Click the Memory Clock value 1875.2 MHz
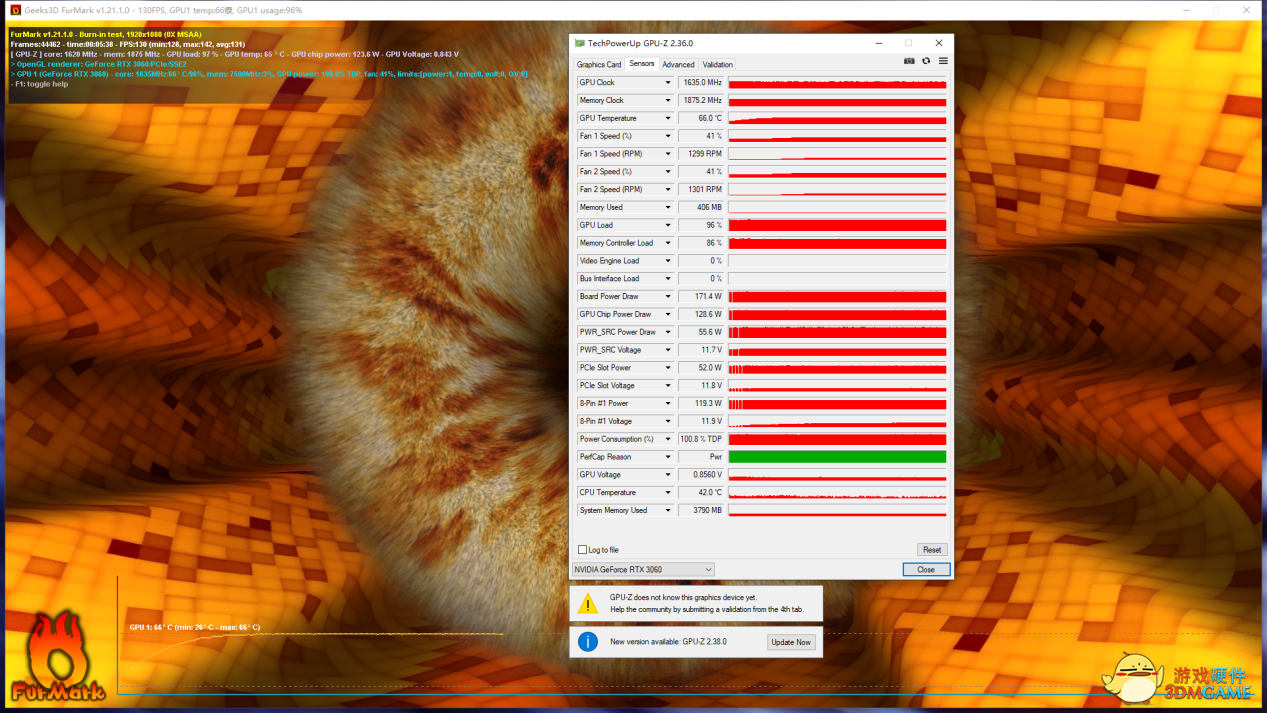This screenshot has height=713, width=1267. point(701,101)
